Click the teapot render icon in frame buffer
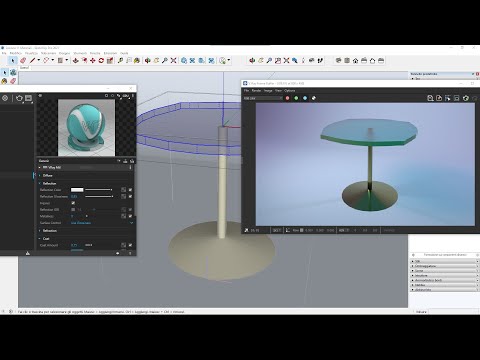This screenshot has height=360, width=480. coord(466,98)
